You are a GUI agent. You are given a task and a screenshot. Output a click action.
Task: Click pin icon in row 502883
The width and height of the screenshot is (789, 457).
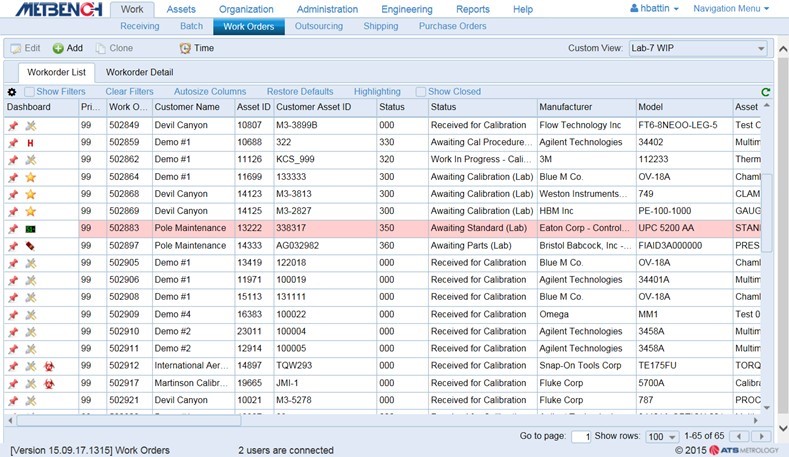(13, 229)
